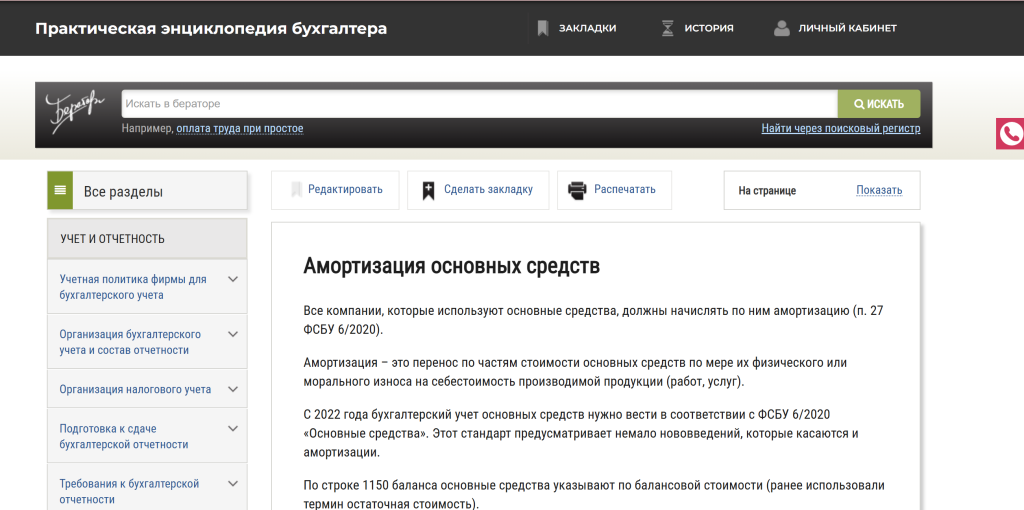This screenshot has width=1024, height=510.
Task: Click paragraph starting with По строке 1150
Action: pos(594,494)
